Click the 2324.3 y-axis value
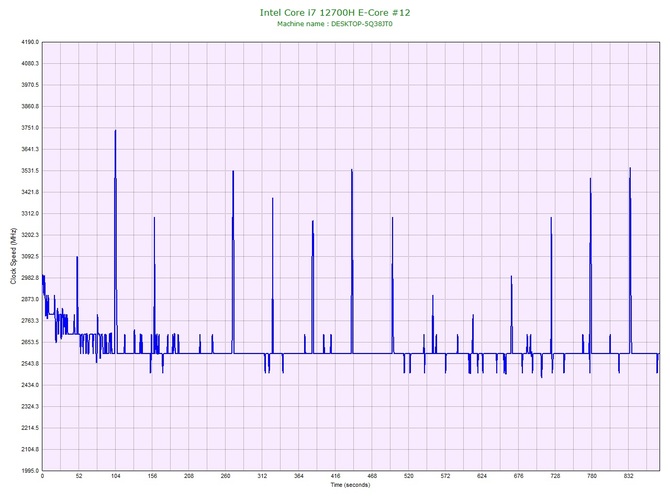Screen dimensions: 670x502 [x=30, y=406]
